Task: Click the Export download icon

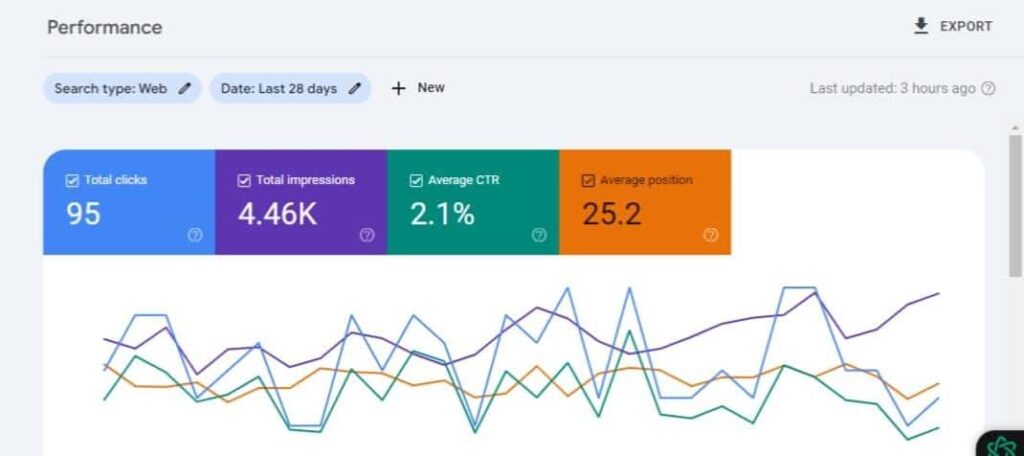Action: (x=921, y=26)
